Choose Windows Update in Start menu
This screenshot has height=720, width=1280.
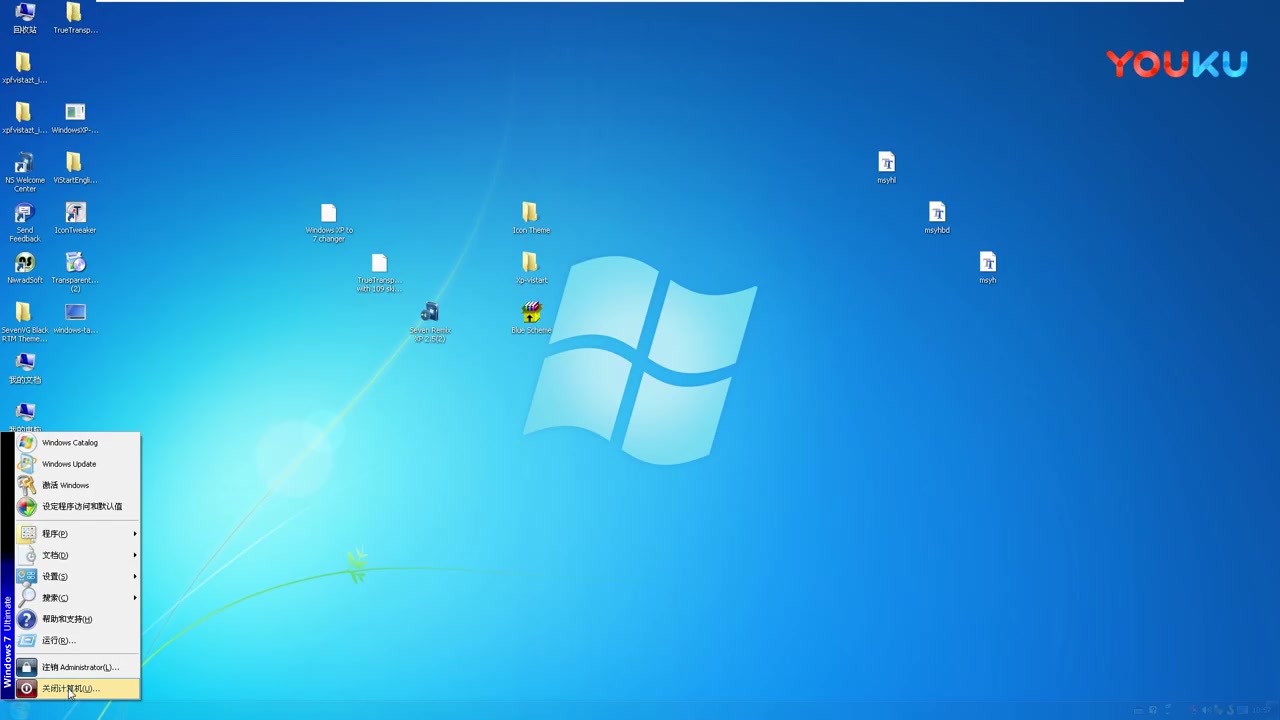[x=77, y=464]
